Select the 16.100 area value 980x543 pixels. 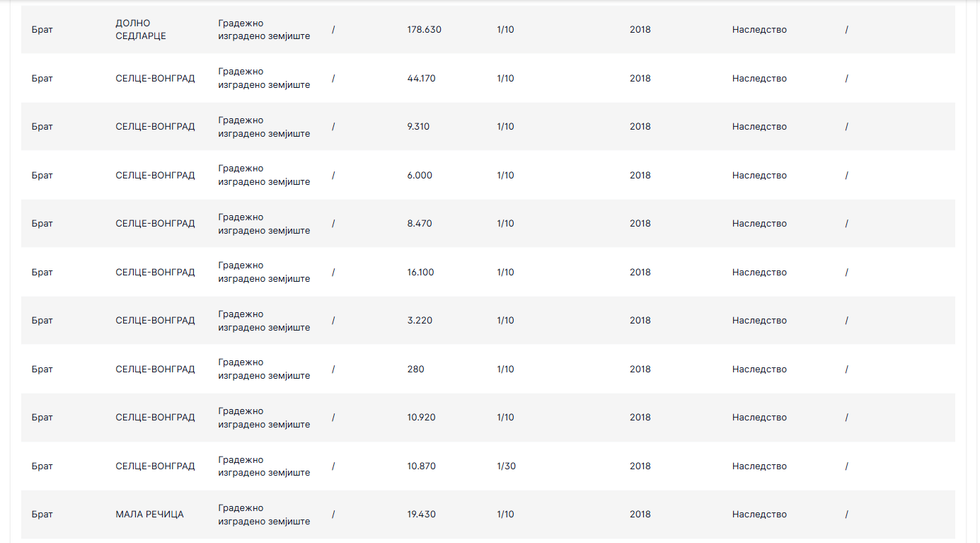point(421,273)
